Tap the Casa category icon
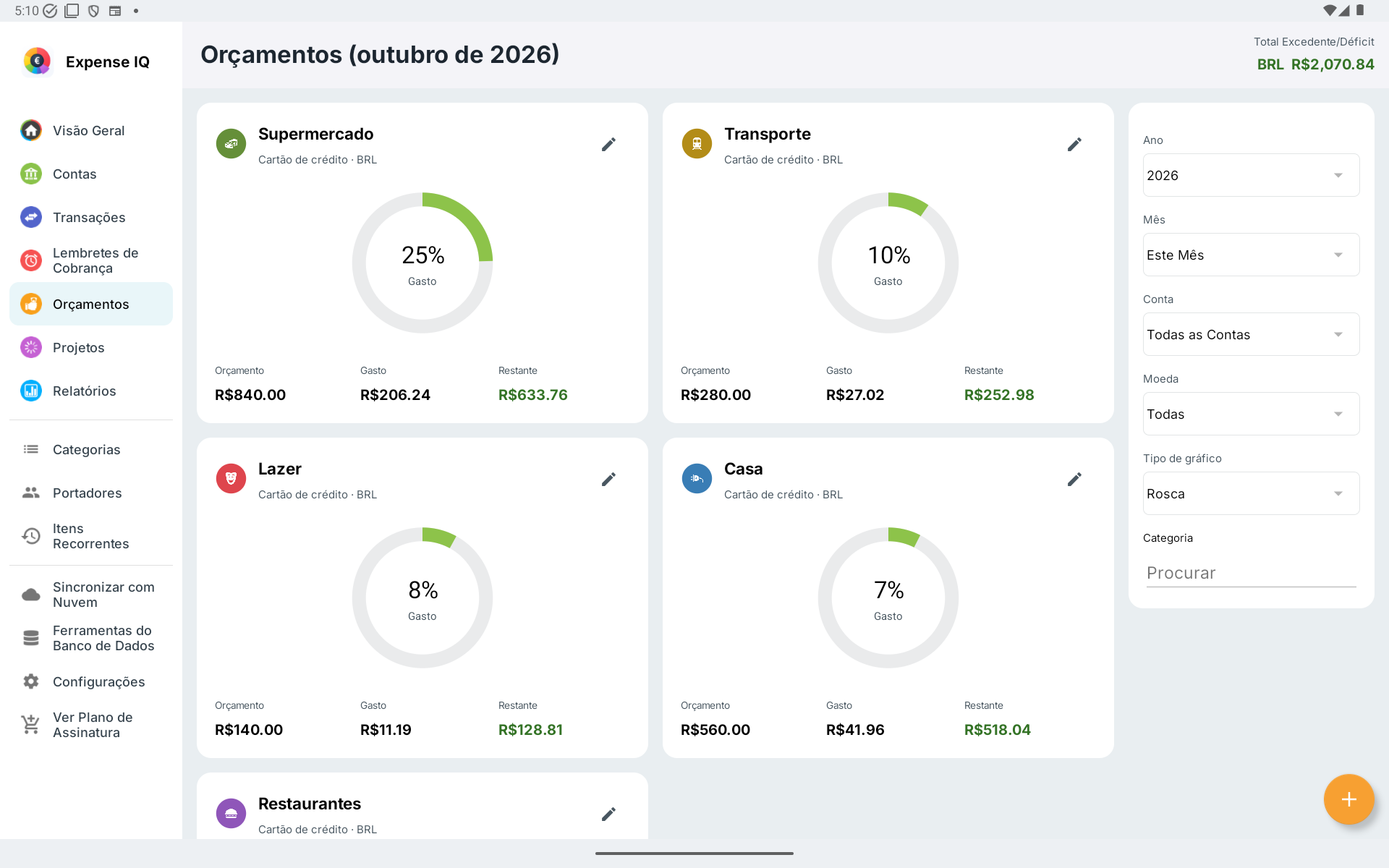Viewport: 1389px width, 868px height. tap(697, 479)
